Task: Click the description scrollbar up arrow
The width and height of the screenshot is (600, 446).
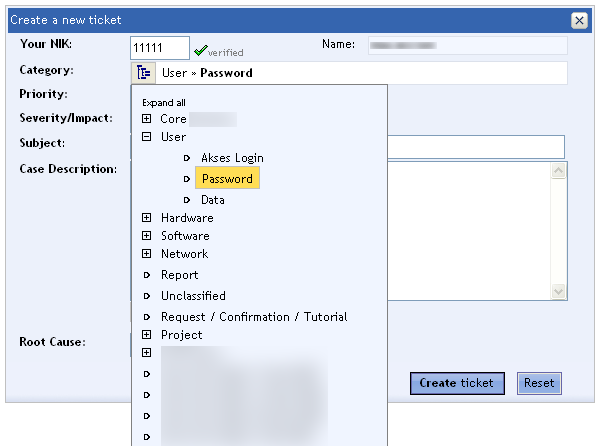Action: [559, 171]
